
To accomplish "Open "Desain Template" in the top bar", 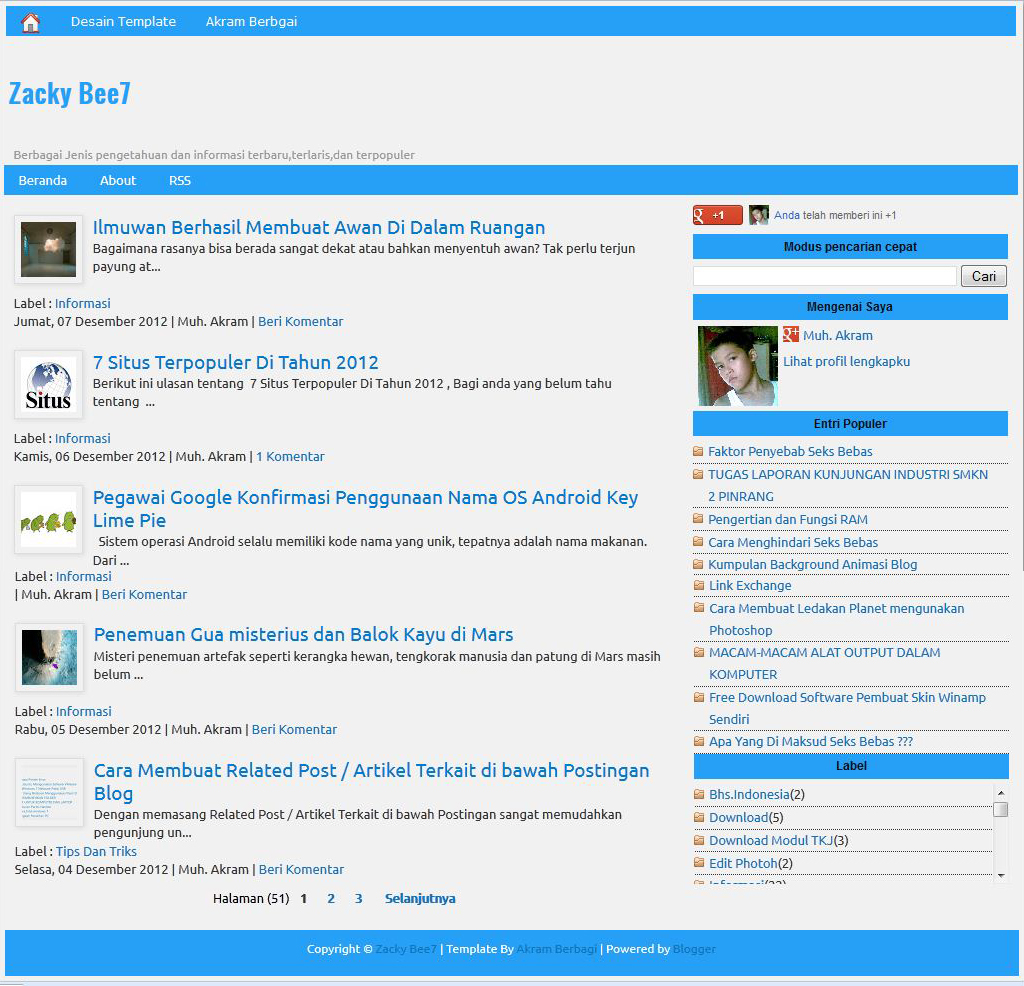I will coord(123,20).
